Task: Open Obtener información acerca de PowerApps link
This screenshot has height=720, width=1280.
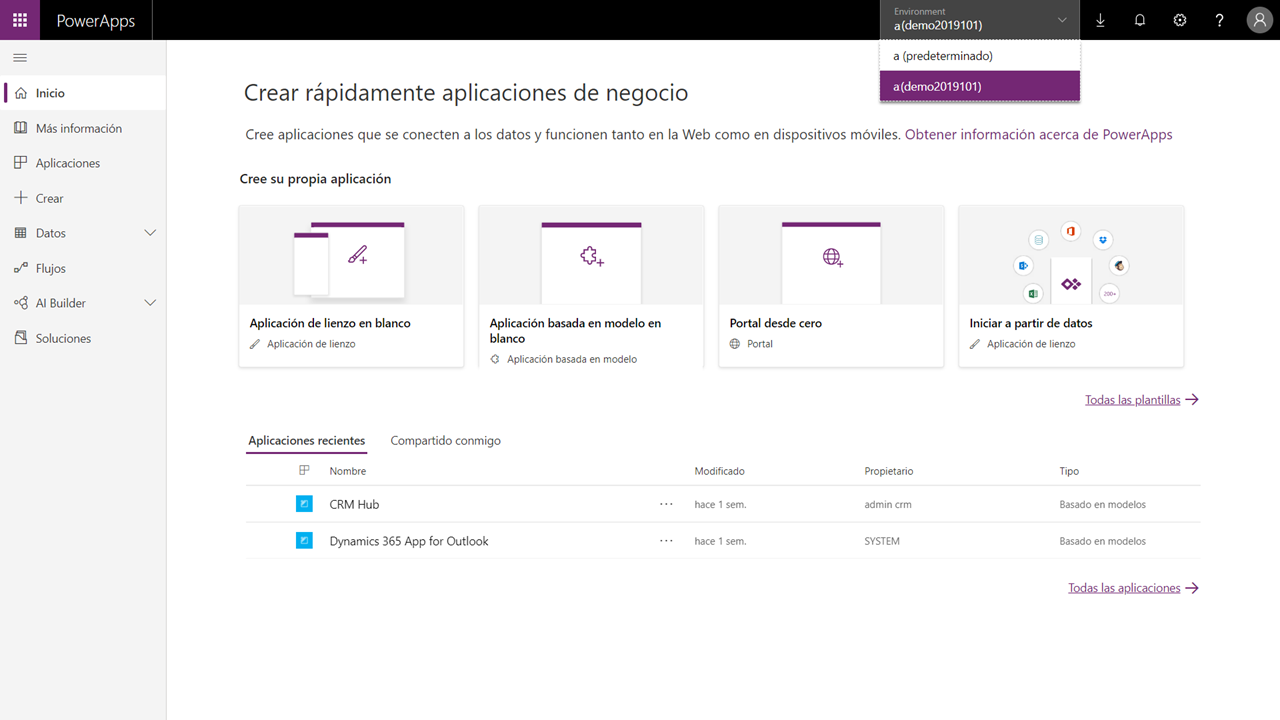Action: [1039, 134]
